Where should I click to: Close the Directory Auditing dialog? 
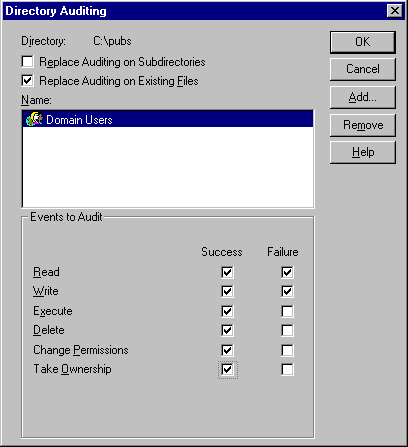click(x=395, y=11)
